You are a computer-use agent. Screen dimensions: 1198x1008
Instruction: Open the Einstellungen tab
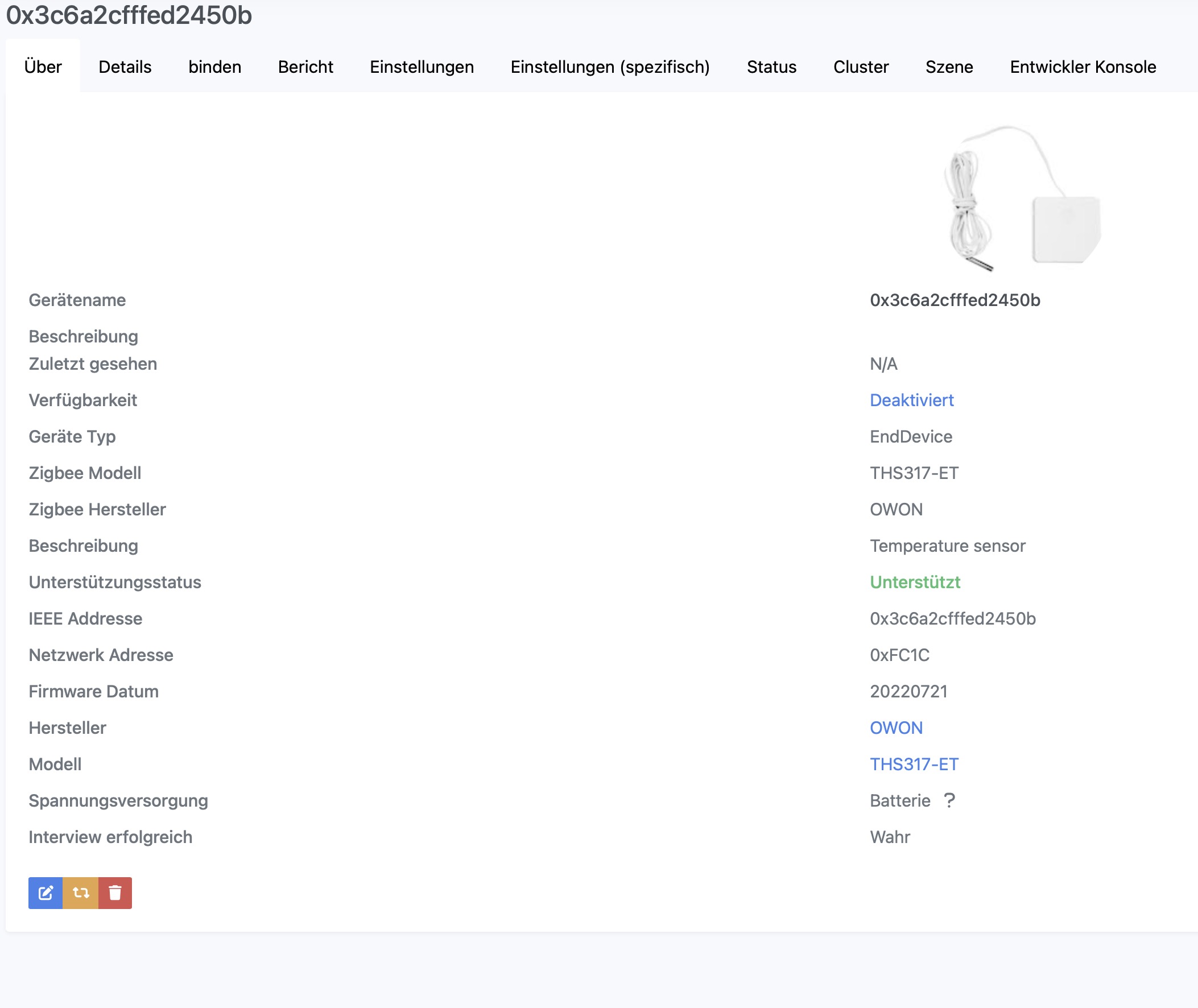click(x=422, y=67)
